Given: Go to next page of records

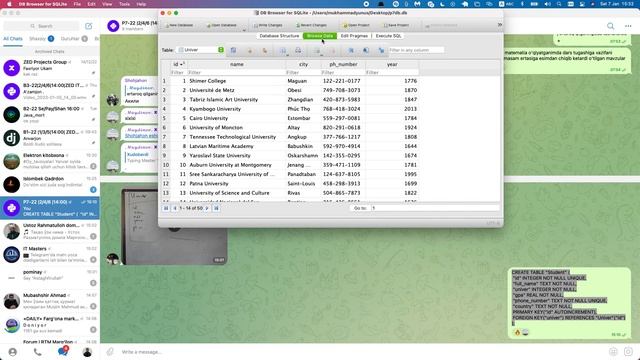Looking at the screenshot, I should pyautogui.click(x=207, y=208).
